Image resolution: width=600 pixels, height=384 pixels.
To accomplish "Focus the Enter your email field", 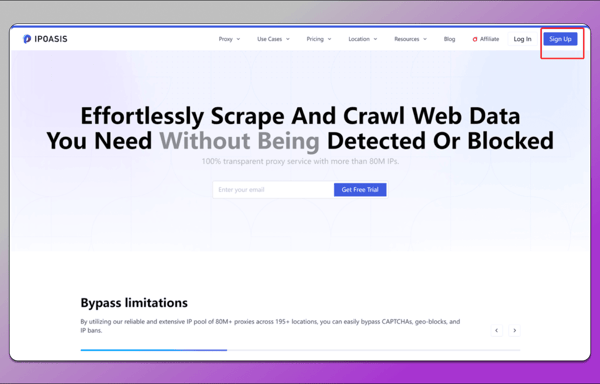I will [x=273, y=190].
